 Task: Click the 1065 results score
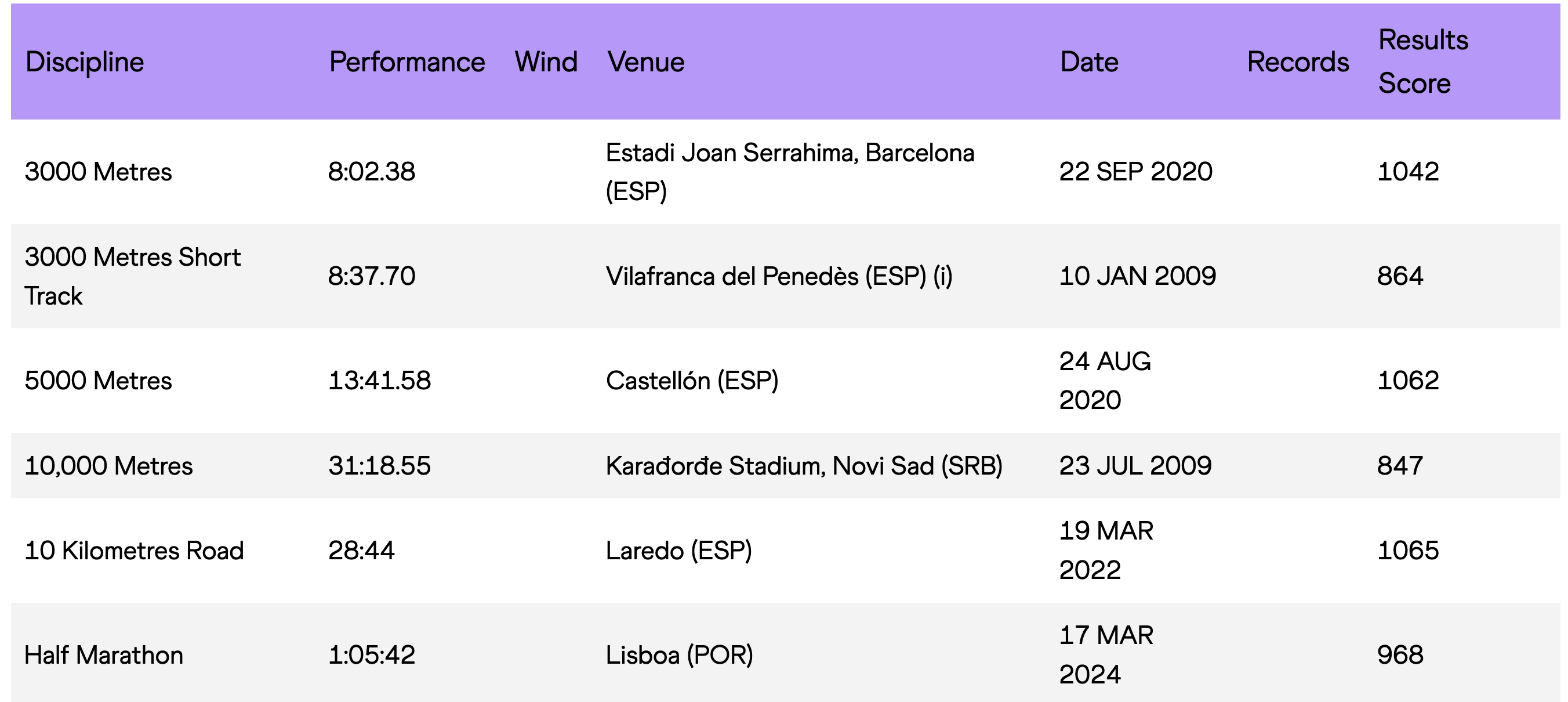click(1408, 551)
